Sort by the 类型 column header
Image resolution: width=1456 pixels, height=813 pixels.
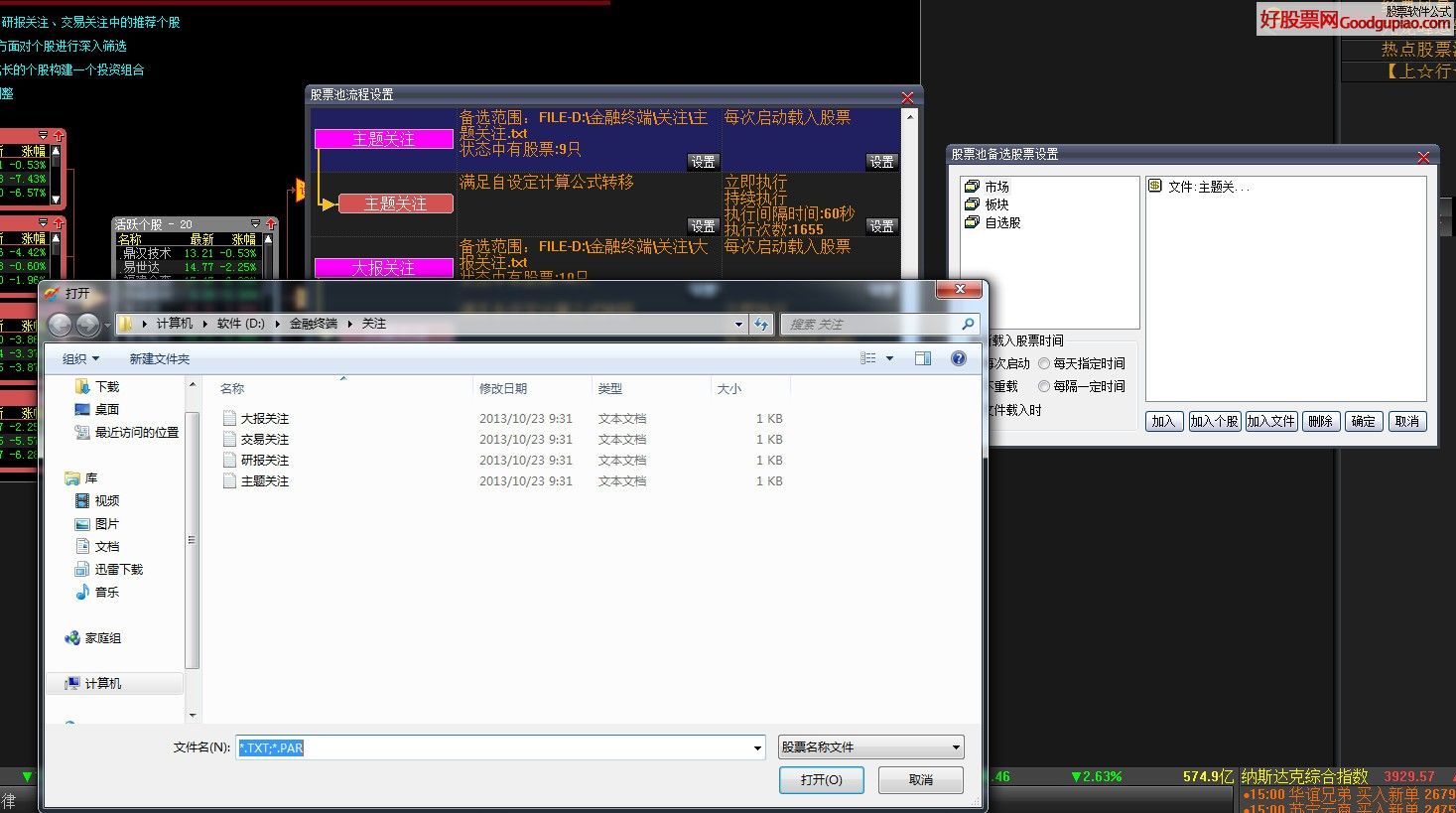click(x=610, y=388)
